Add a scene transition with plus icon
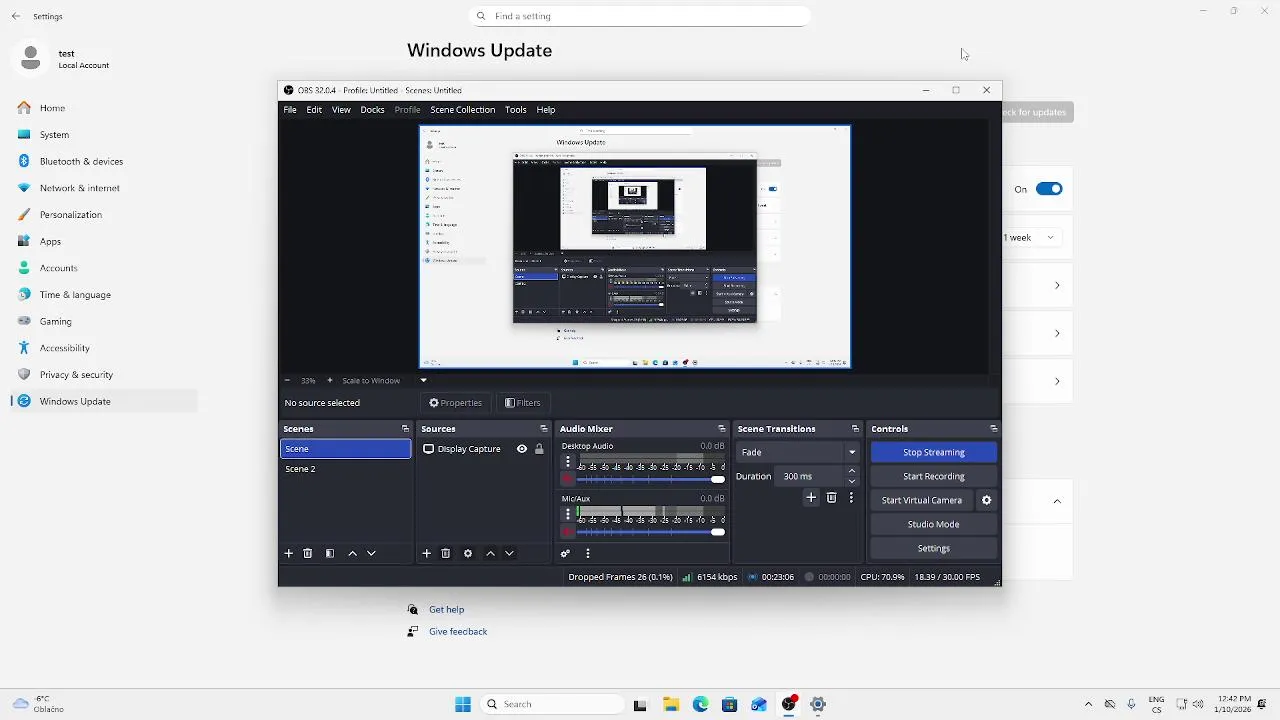The width and height of the screenshot is (1280, 720). coord(811,497)
